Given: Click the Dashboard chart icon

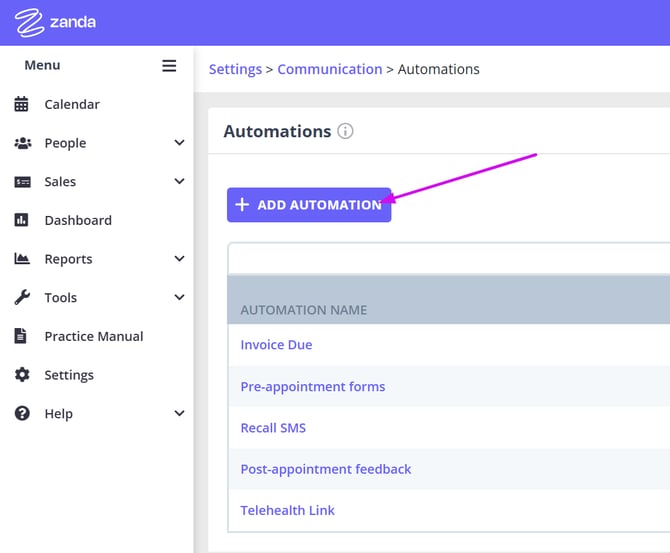Looking at the screenshot, I should click(22, 220).
